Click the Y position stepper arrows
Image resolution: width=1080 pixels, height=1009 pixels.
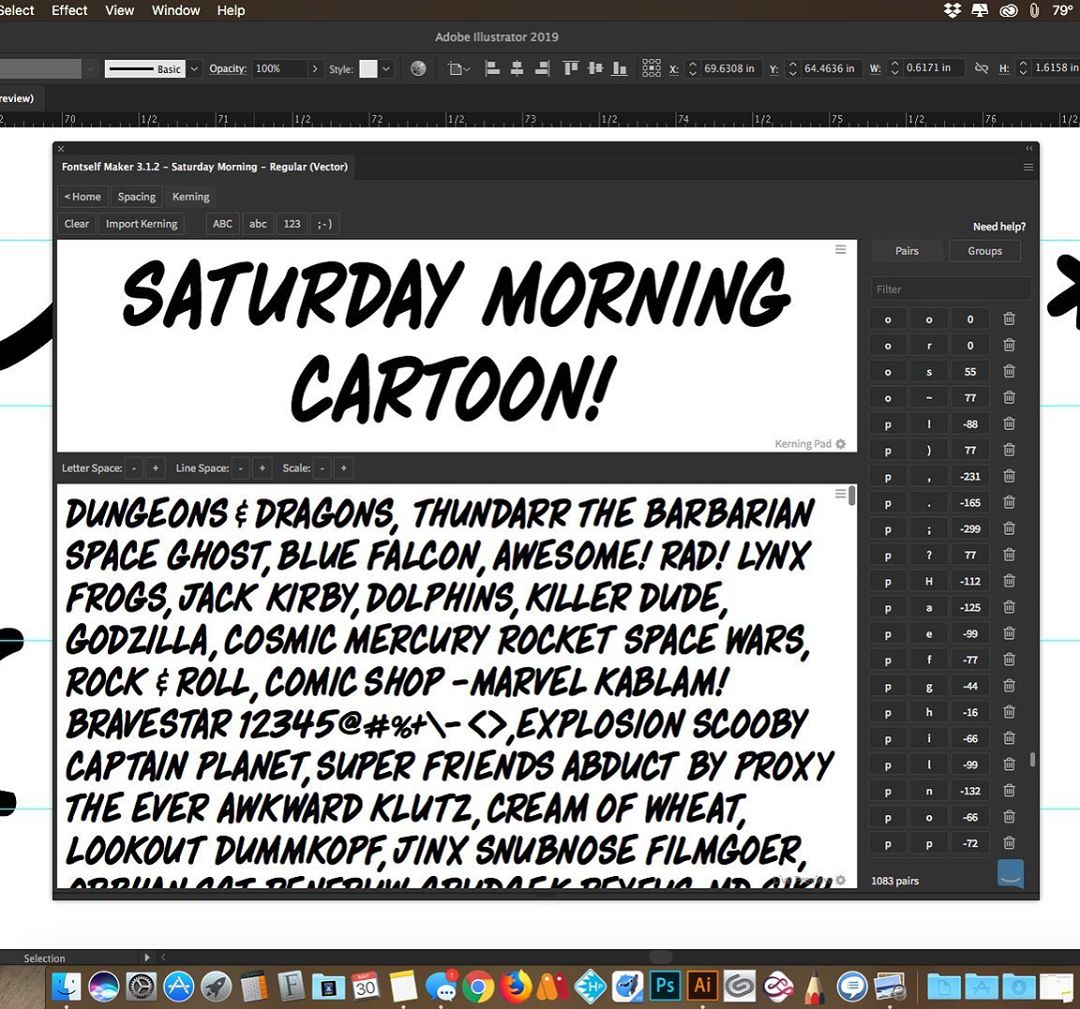tap(793, 68)
